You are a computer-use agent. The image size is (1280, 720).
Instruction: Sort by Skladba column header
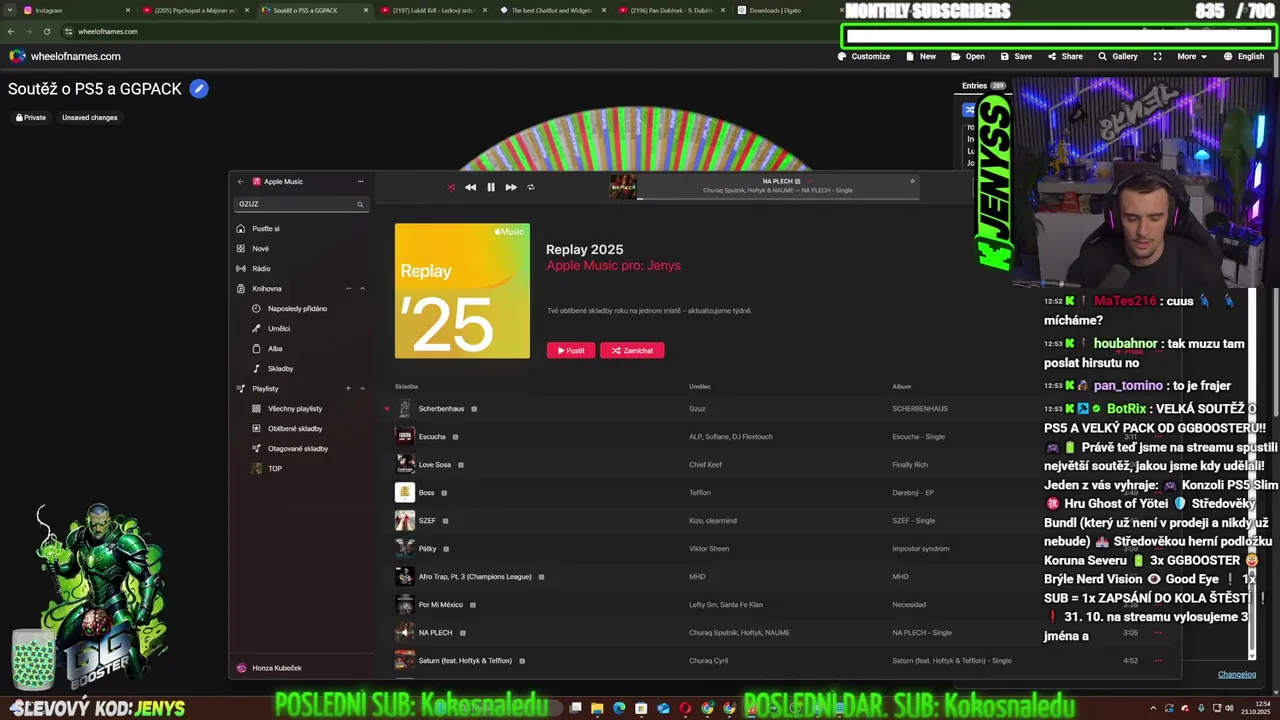click(x=406, y=387)
